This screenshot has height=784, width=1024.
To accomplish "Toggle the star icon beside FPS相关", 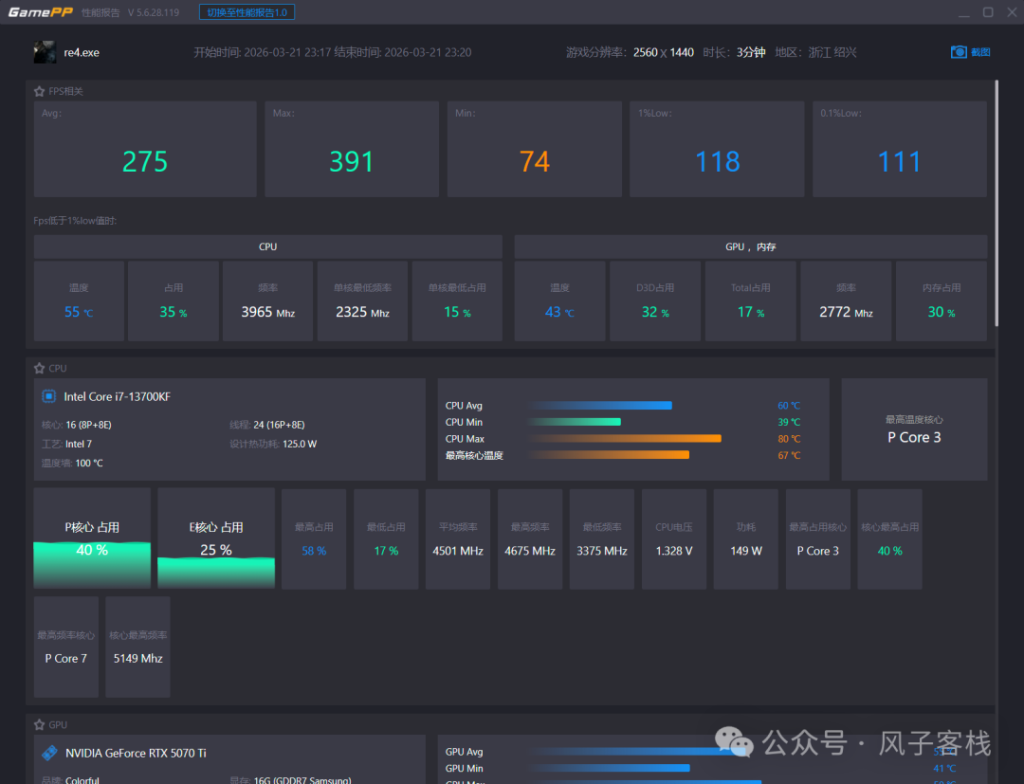I will coord(39,91).
